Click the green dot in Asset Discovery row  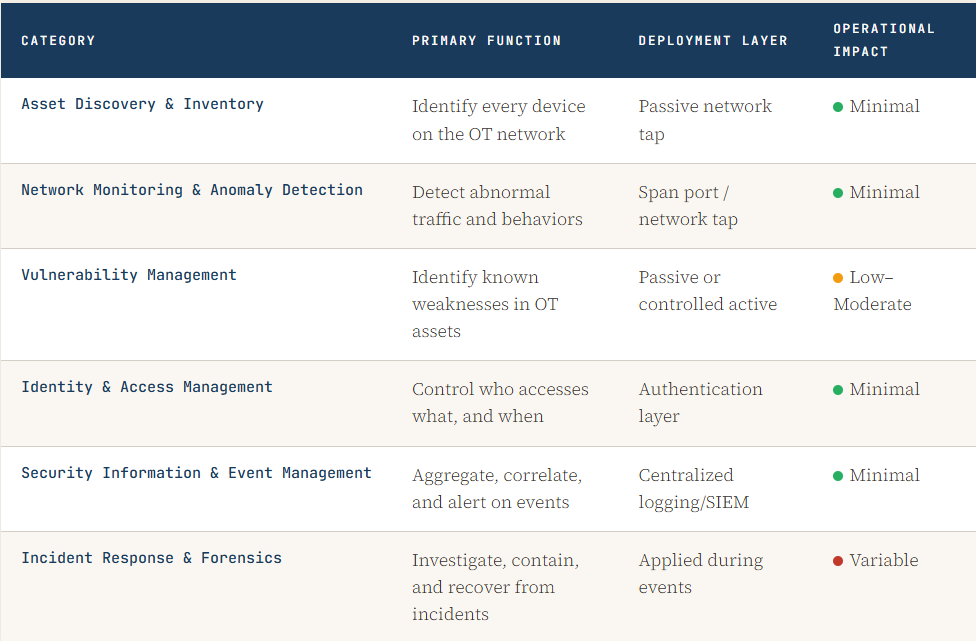point(838,107)
